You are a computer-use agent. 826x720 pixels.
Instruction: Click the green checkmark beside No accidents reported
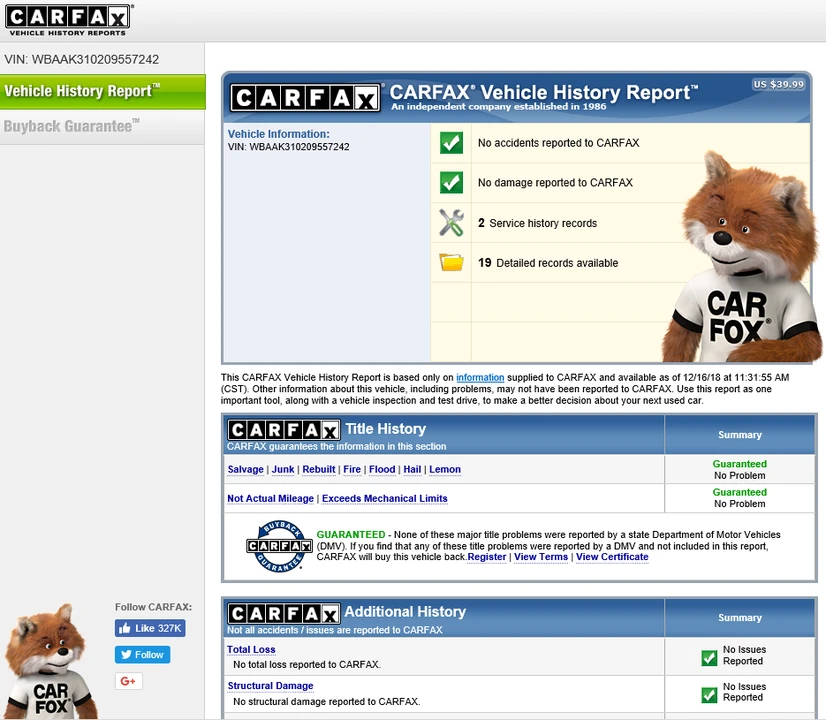pyautogui.click(x=451, y=143)
